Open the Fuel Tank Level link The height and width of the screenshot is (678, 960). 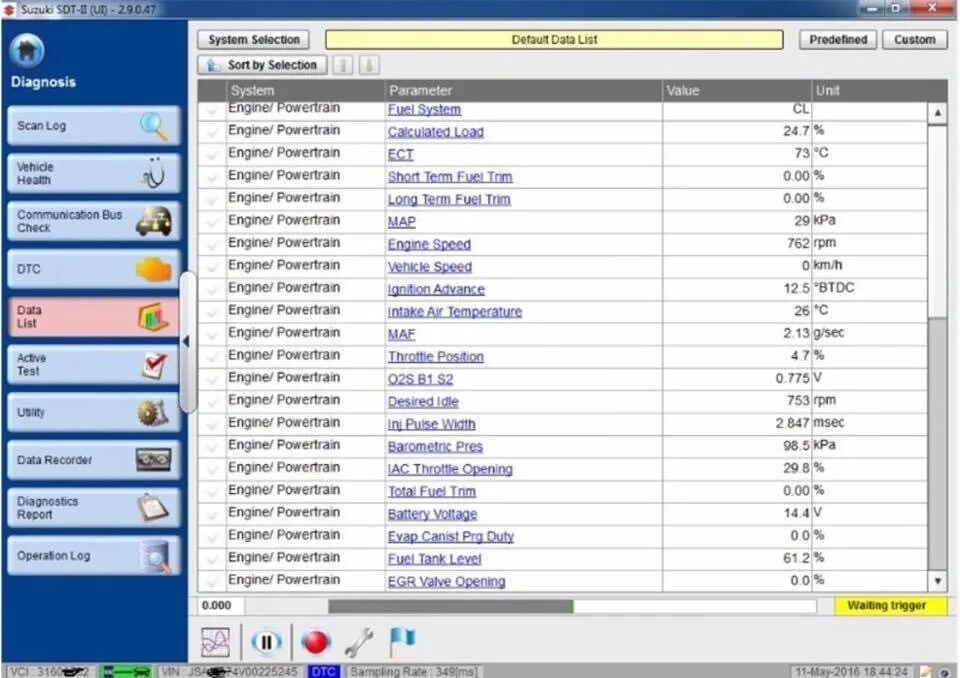point(435,559)
